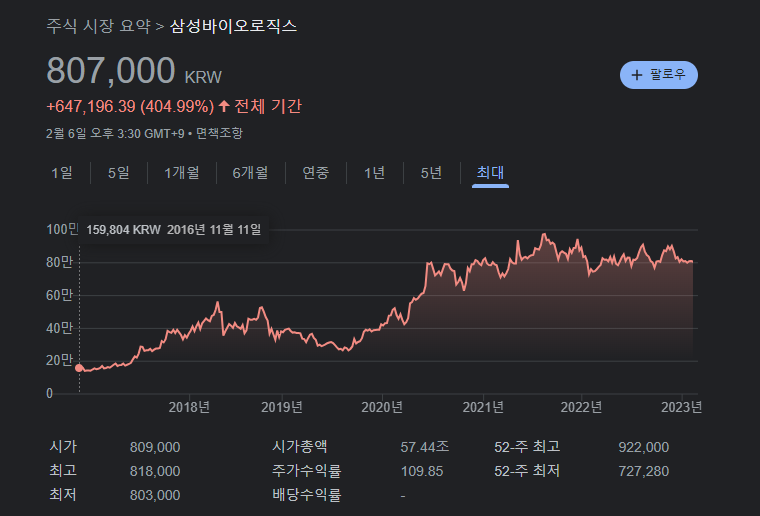Select the 5년 range tab
This screenshot has width=760, height=516.
pos(431,172)
